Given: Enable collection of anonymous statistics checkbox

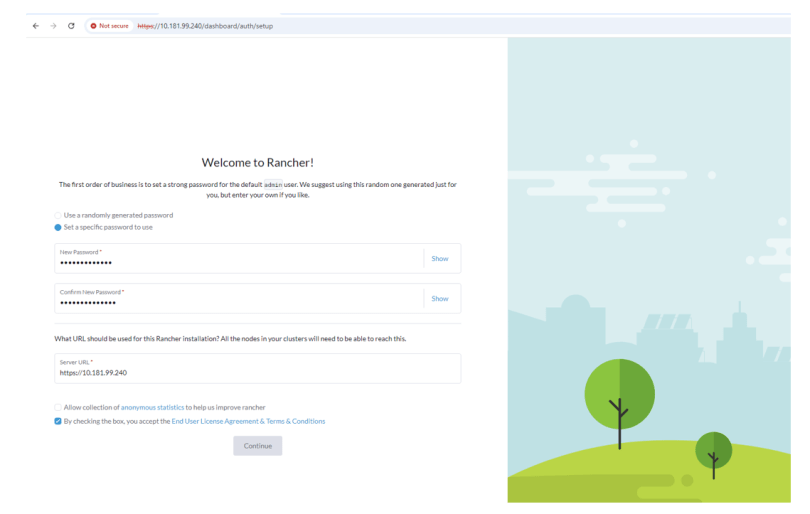Looking at the screenshot, I should 58,408.
